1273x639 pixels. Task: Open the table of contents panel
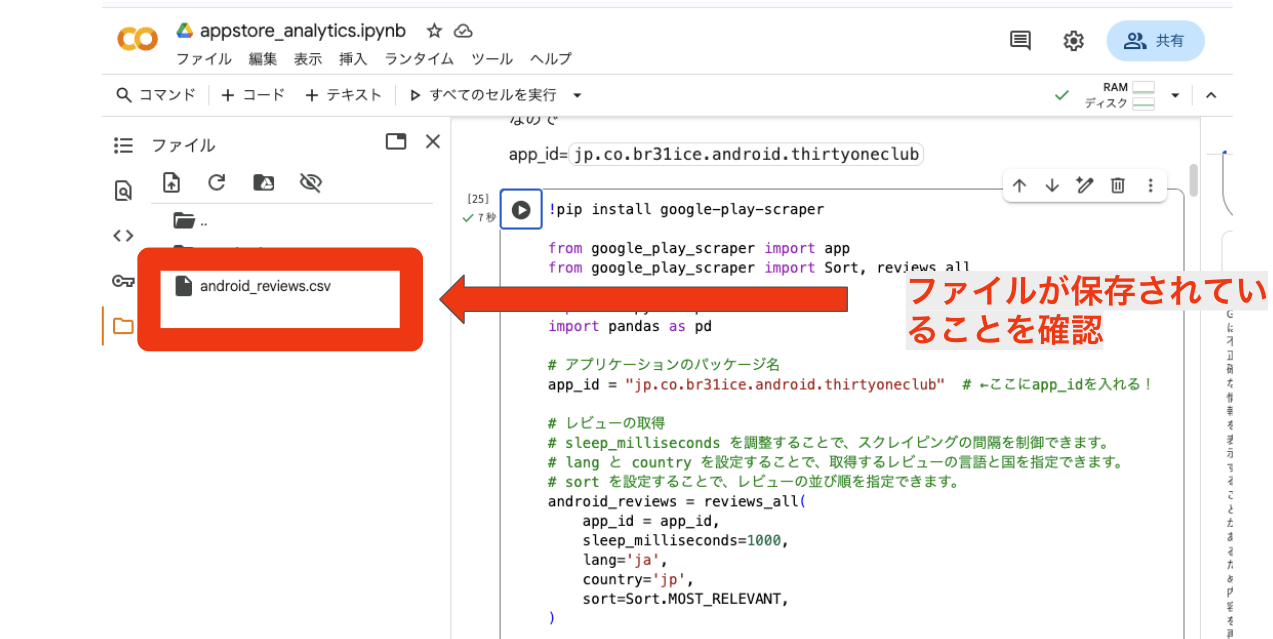123,145
